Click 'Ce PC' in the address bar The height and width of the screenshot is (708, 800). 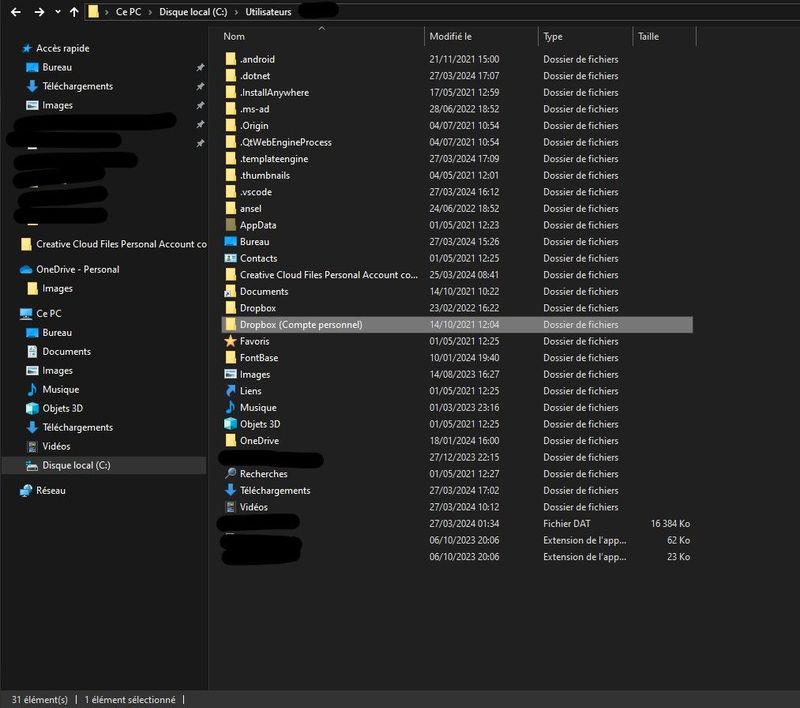point(128,12)
